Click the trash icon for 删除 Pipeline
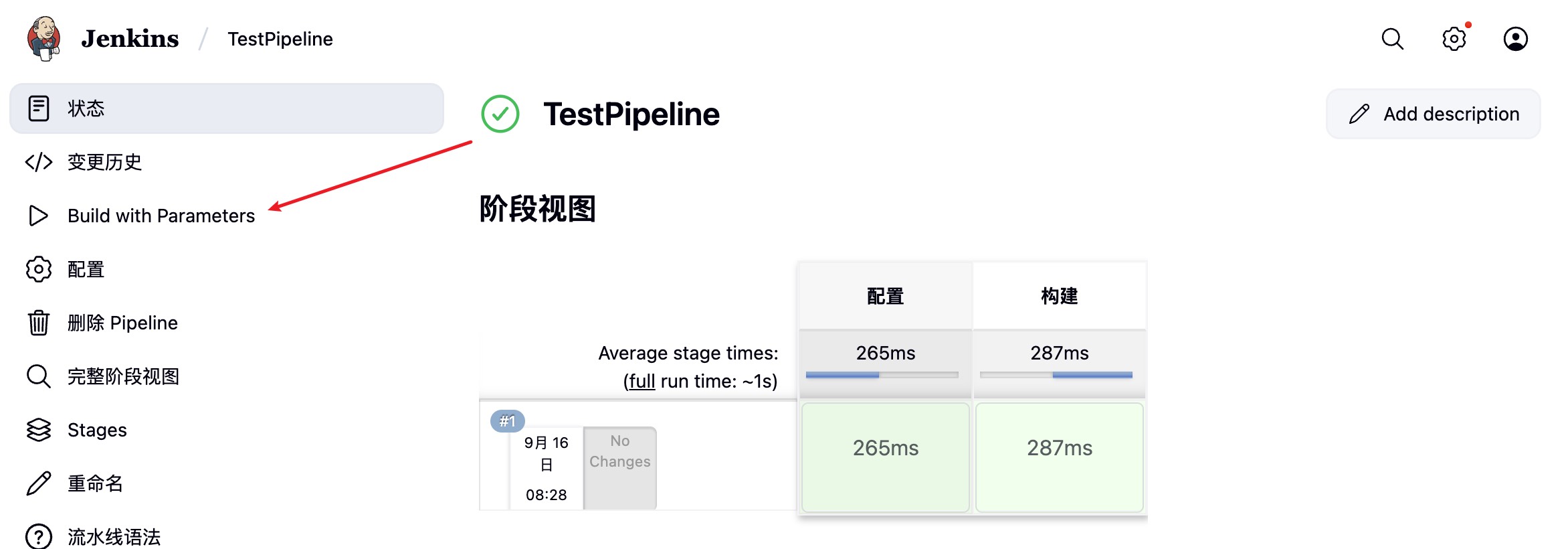This screenshot has width=1568, height=549. click(x=39, y=323)
